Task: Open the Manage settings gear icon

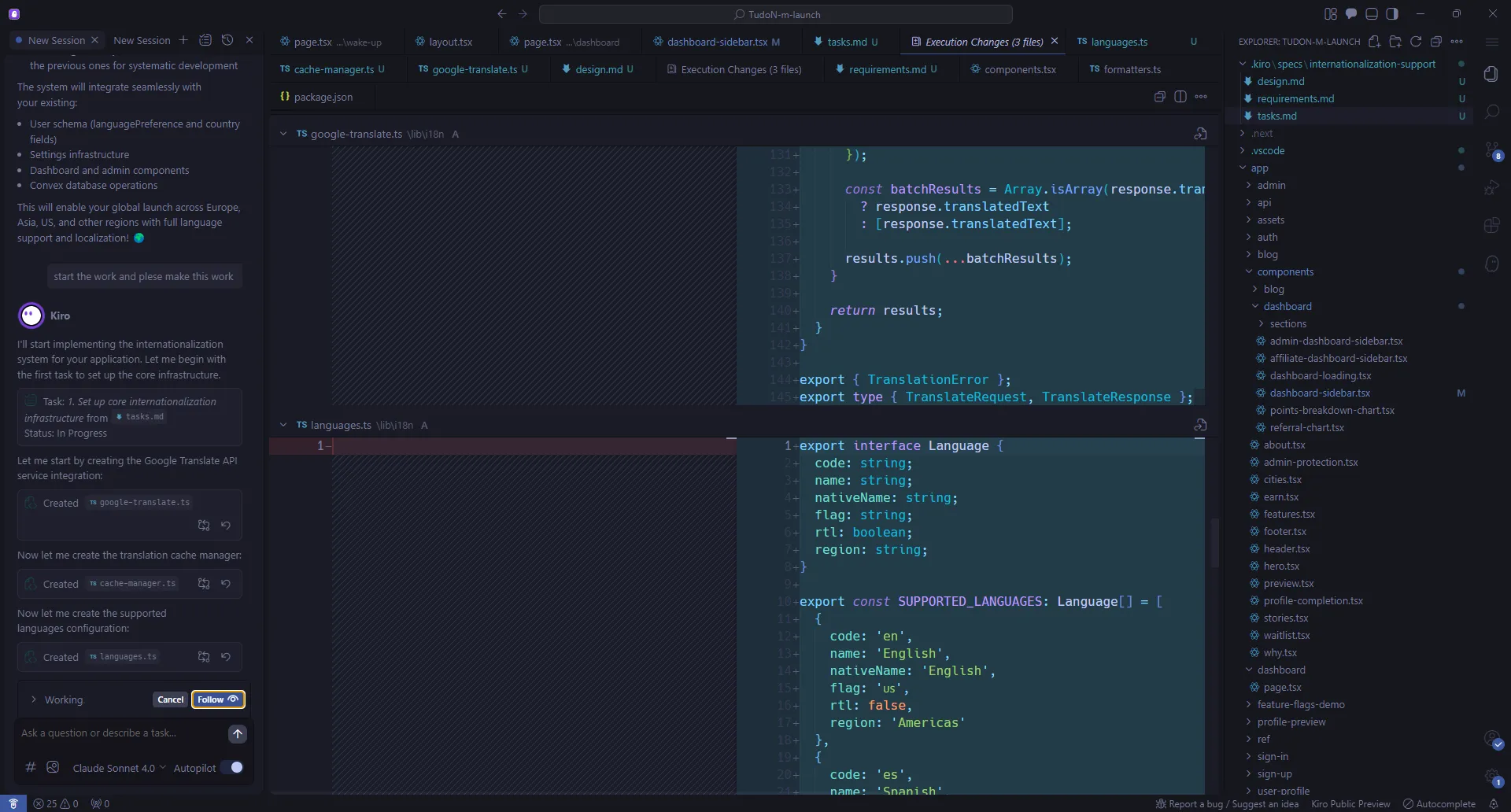Action: (1492, 777)
